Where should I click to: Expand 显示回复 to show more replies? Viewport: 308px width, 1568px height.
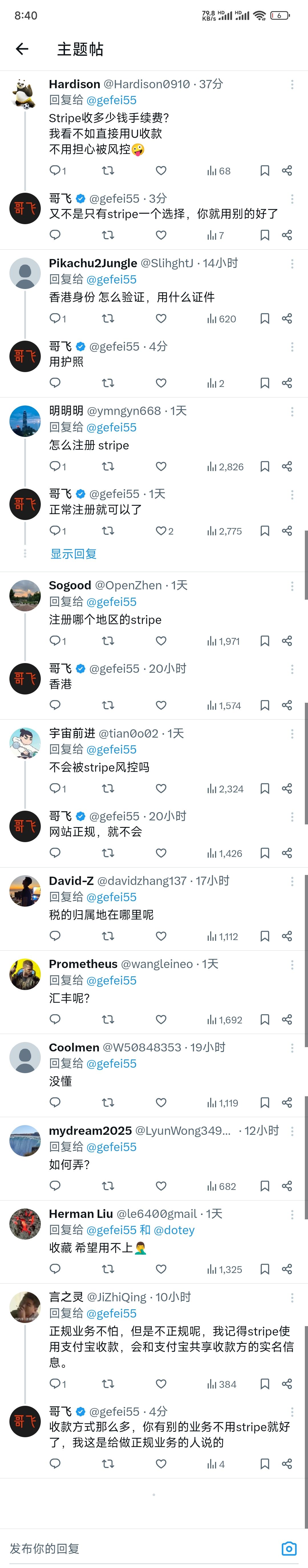click(74, 554)
